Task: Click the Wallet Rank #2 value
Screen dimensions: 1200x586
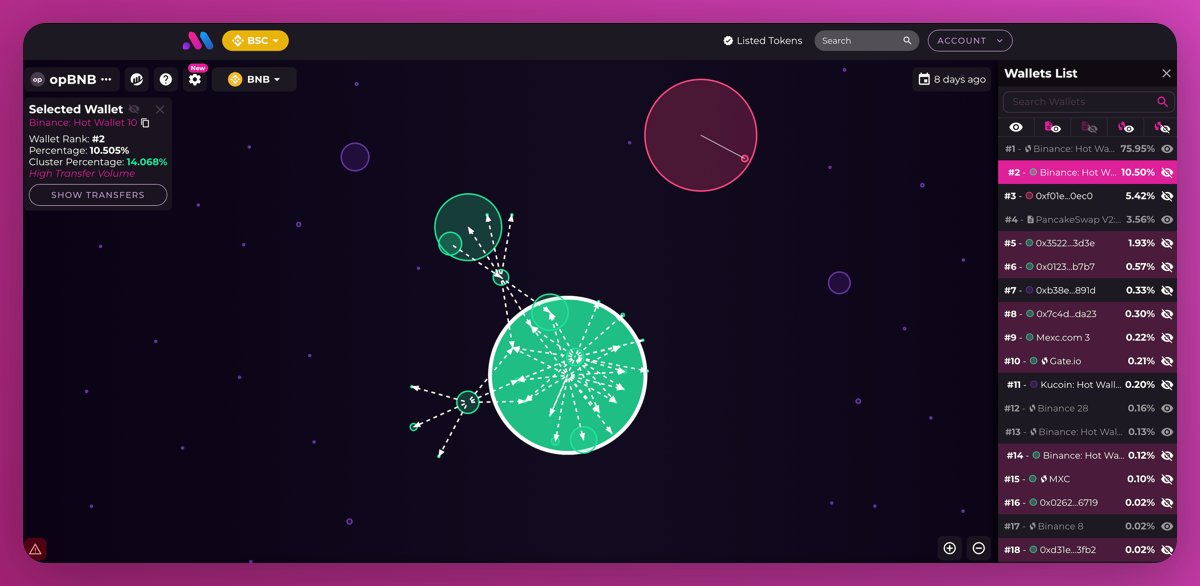Action: point(98,139)
